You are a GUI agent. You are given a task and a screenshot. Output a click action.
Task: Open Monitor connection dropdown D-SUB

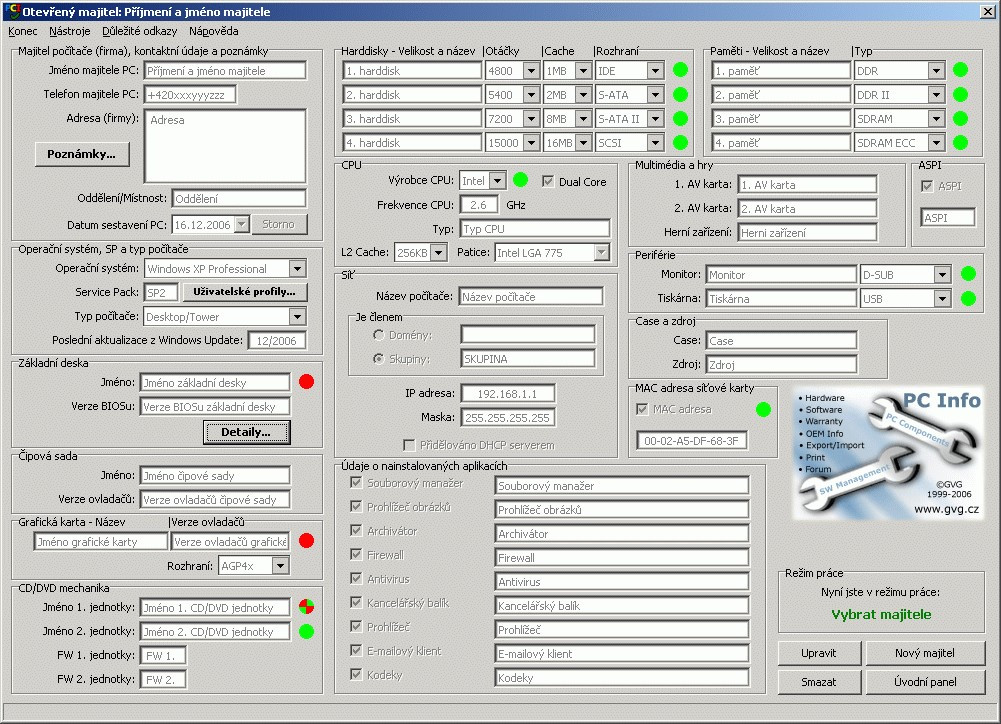(942, 275)
